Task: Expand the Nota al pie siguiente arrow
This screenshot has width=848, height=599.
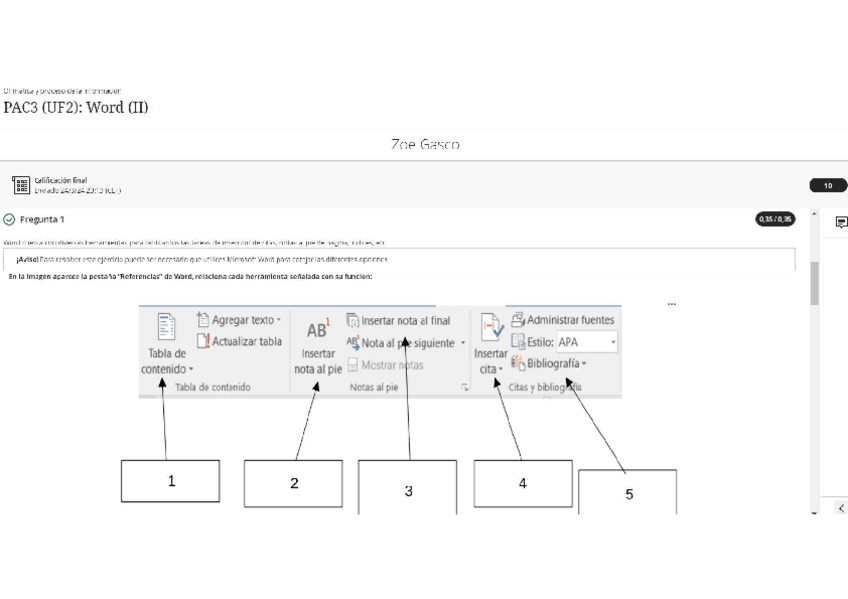Action: tap(464, 343)
